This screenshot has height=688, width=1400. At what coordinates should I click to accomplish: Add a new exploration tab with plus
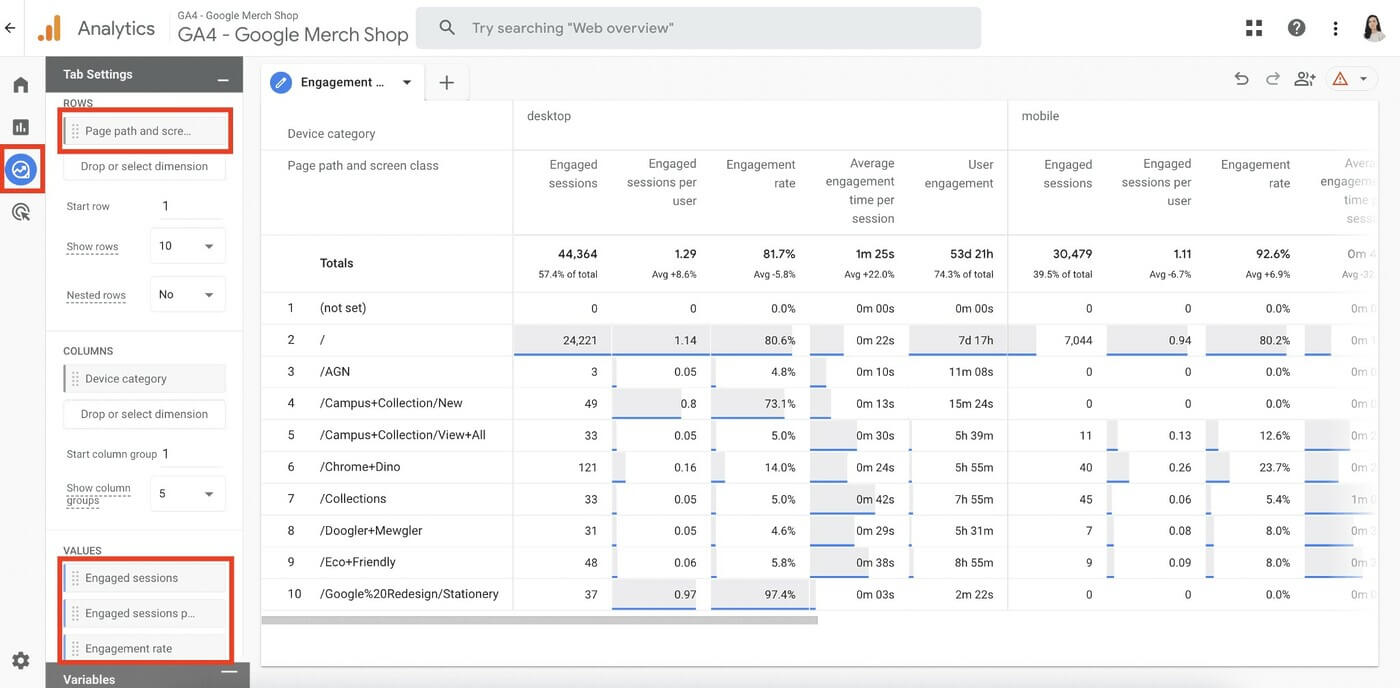(x=446, y=82)
